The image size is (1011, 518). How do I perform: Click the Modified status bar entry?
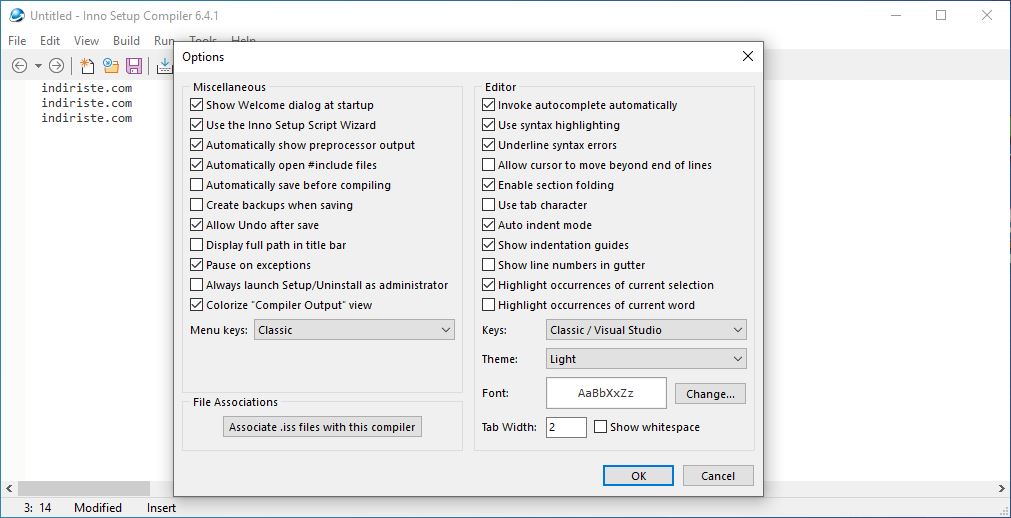point(97,508)
